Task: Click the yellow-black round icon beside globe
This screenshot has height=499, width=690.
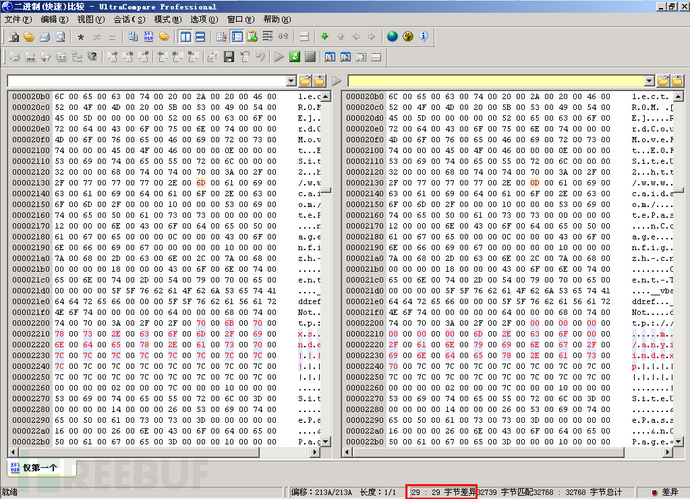Action: pos(408,37)
